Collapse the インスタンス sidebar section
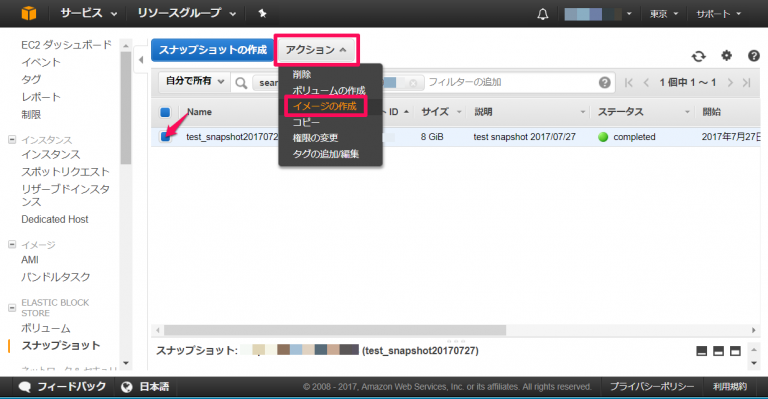768x399 pixels. point(12,140)
